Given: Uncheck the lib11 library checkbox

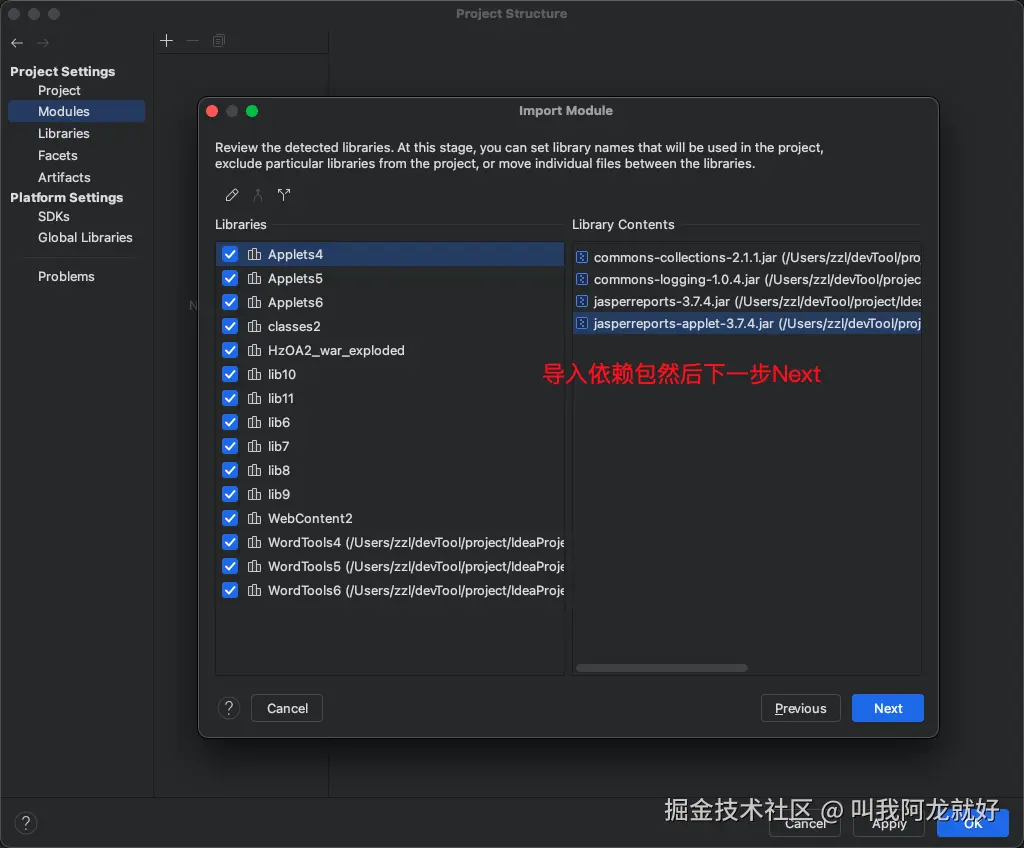Looking at the screenshot, I should pyautogui.click(x=230, y=398).
